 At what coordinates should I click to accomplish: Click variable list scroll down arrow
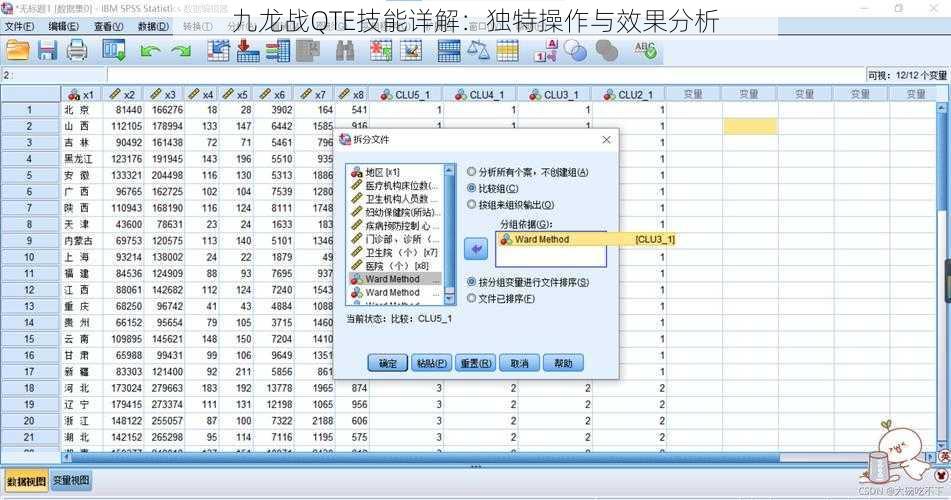click(449, 299)
